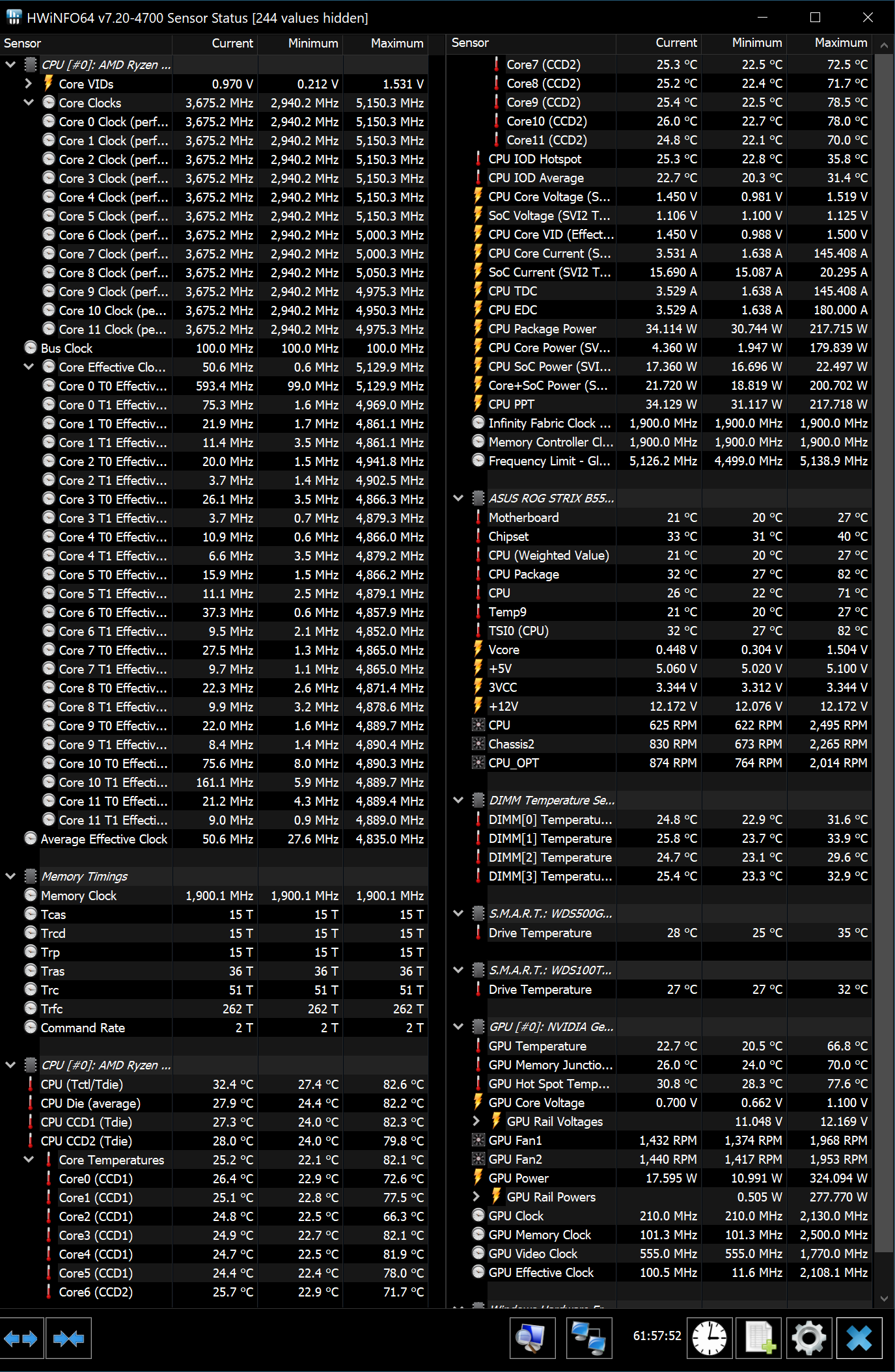Image resolution: width=895 pixels, height=1372 pixels.
Task: Click the chip icon beside Memory Timings
Action: tap(30, 876)
